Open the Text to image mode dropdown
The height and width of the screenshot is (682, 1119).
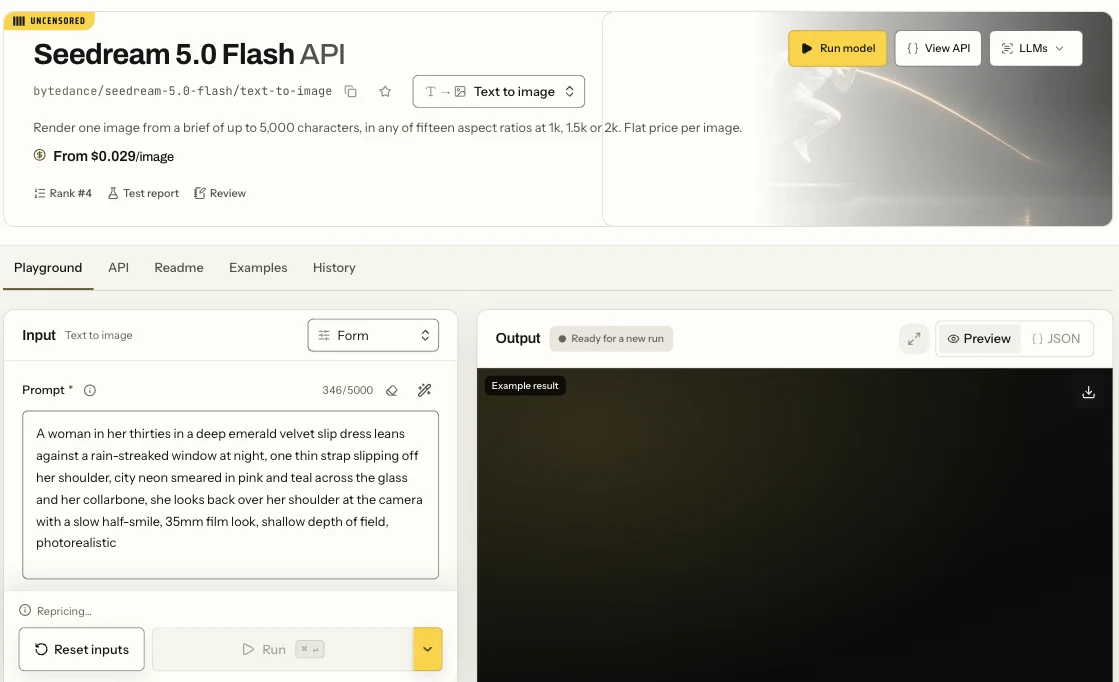498,91
